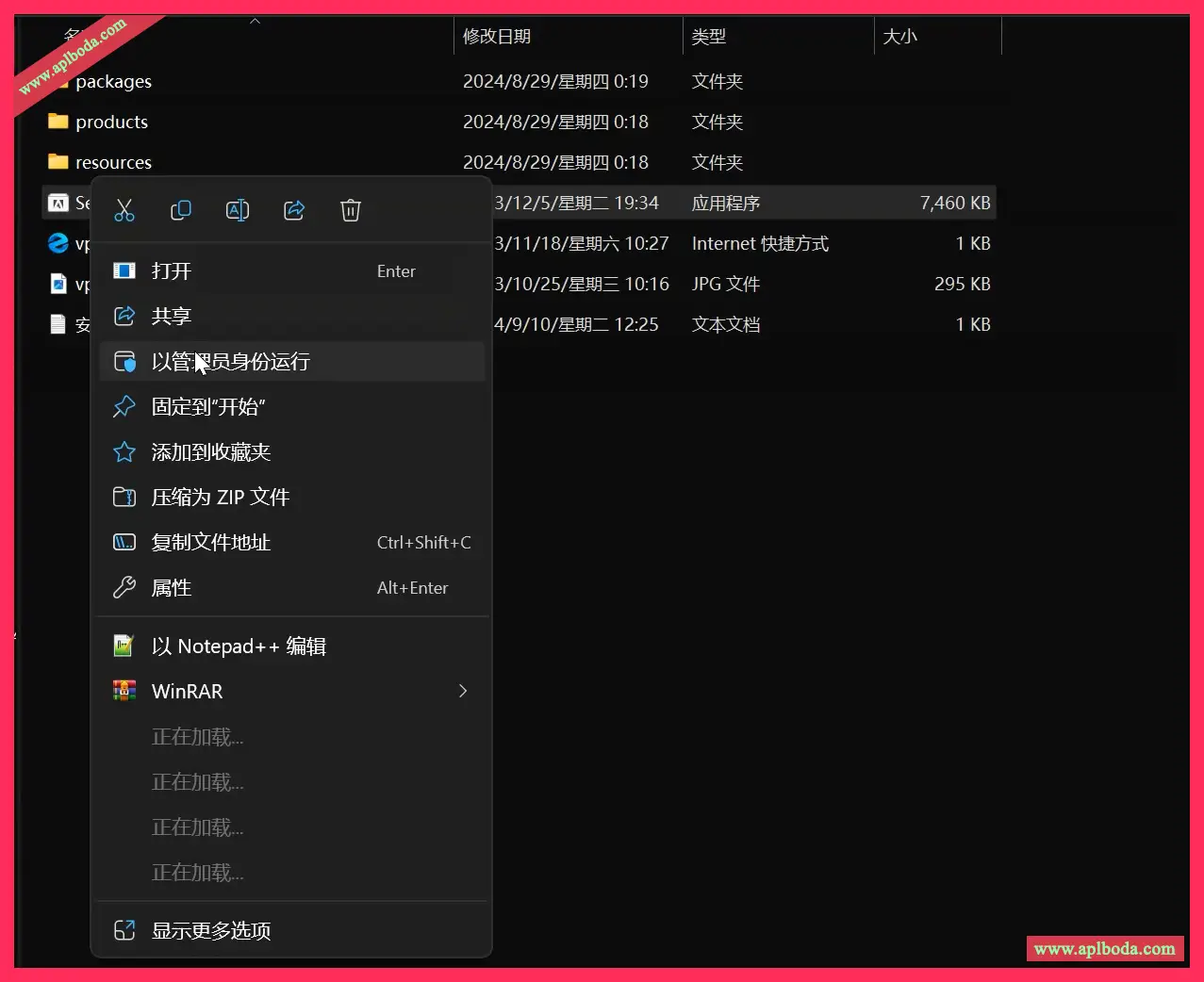The width and height of the screenshot is (1204, 982).
Task: Click the Copy icon in context menu
Action: (x=181, y=210)
